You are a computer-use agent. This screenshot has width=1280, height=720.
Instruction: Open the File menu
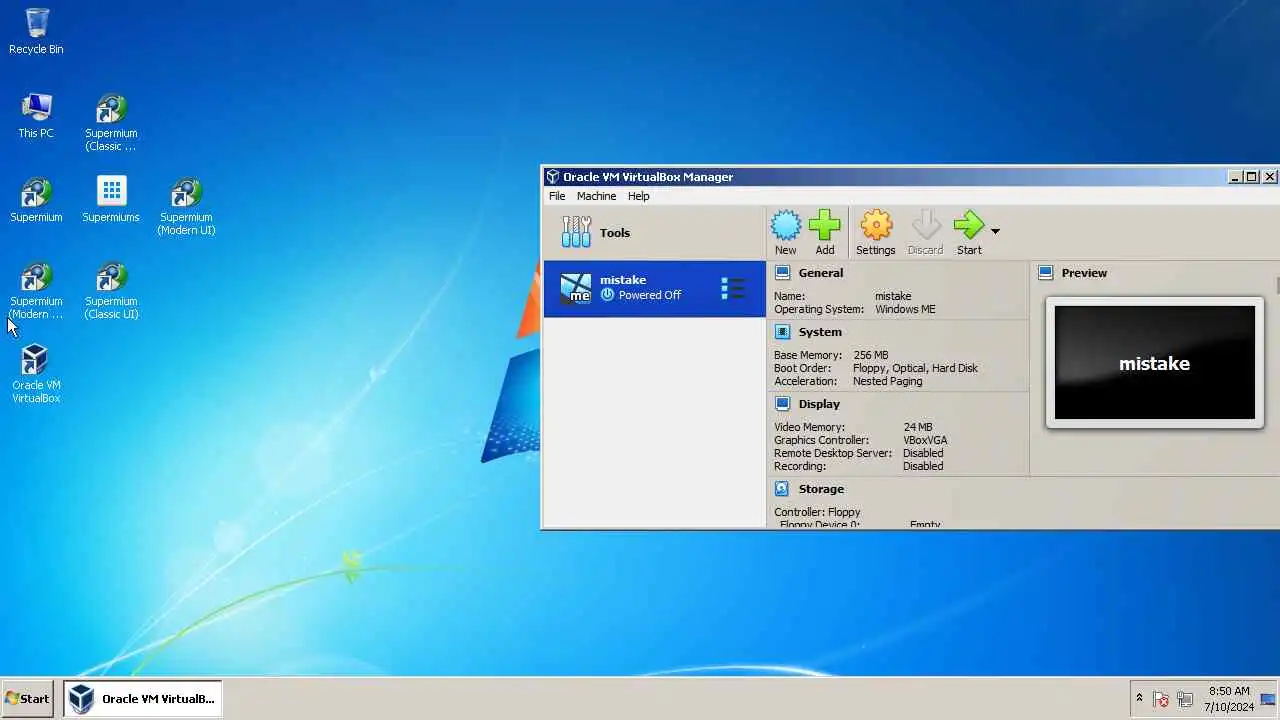[x=557, y=196]
